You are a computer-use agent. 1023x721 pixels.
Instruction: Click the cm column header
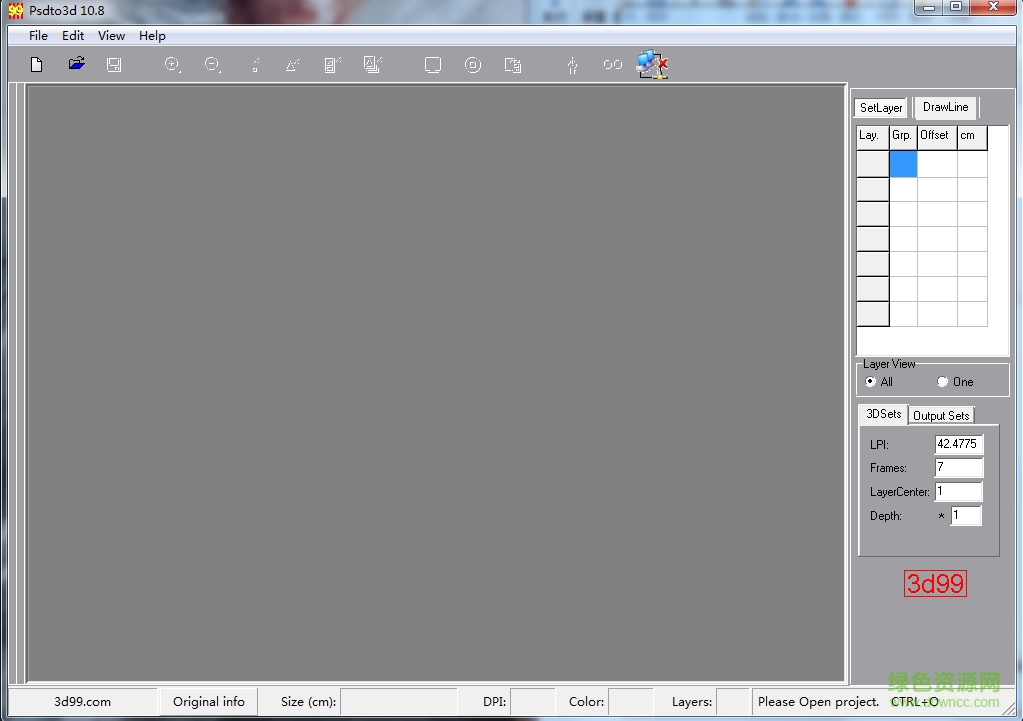(x=972, y=137)
